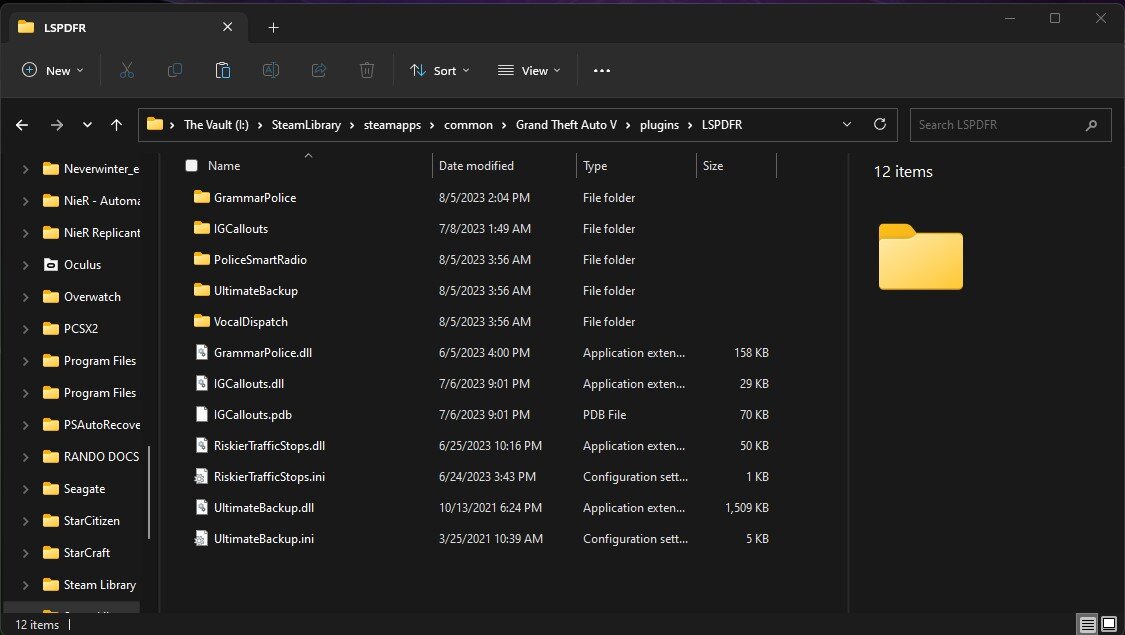This screenshot has width=1125, height=635.
Task: Go up one directory level
Action: point(117,125)
